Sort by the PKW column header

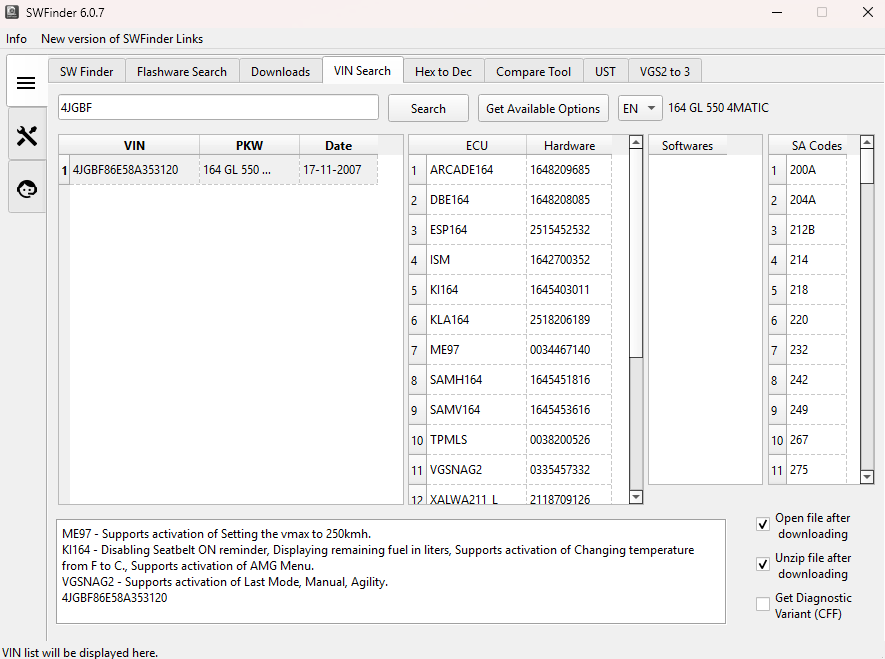point(249,146)
